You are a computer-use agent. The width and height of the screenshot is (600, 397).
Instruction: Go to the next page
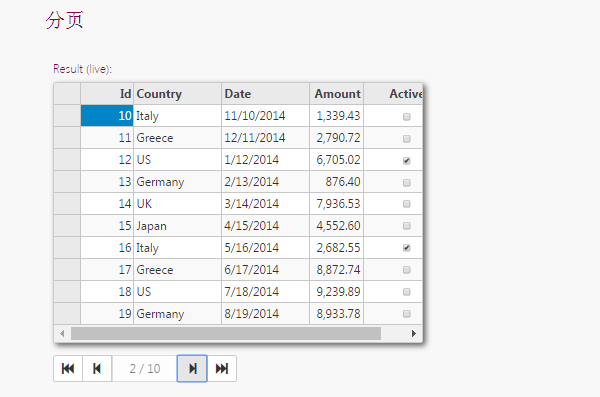pos(192,368)
